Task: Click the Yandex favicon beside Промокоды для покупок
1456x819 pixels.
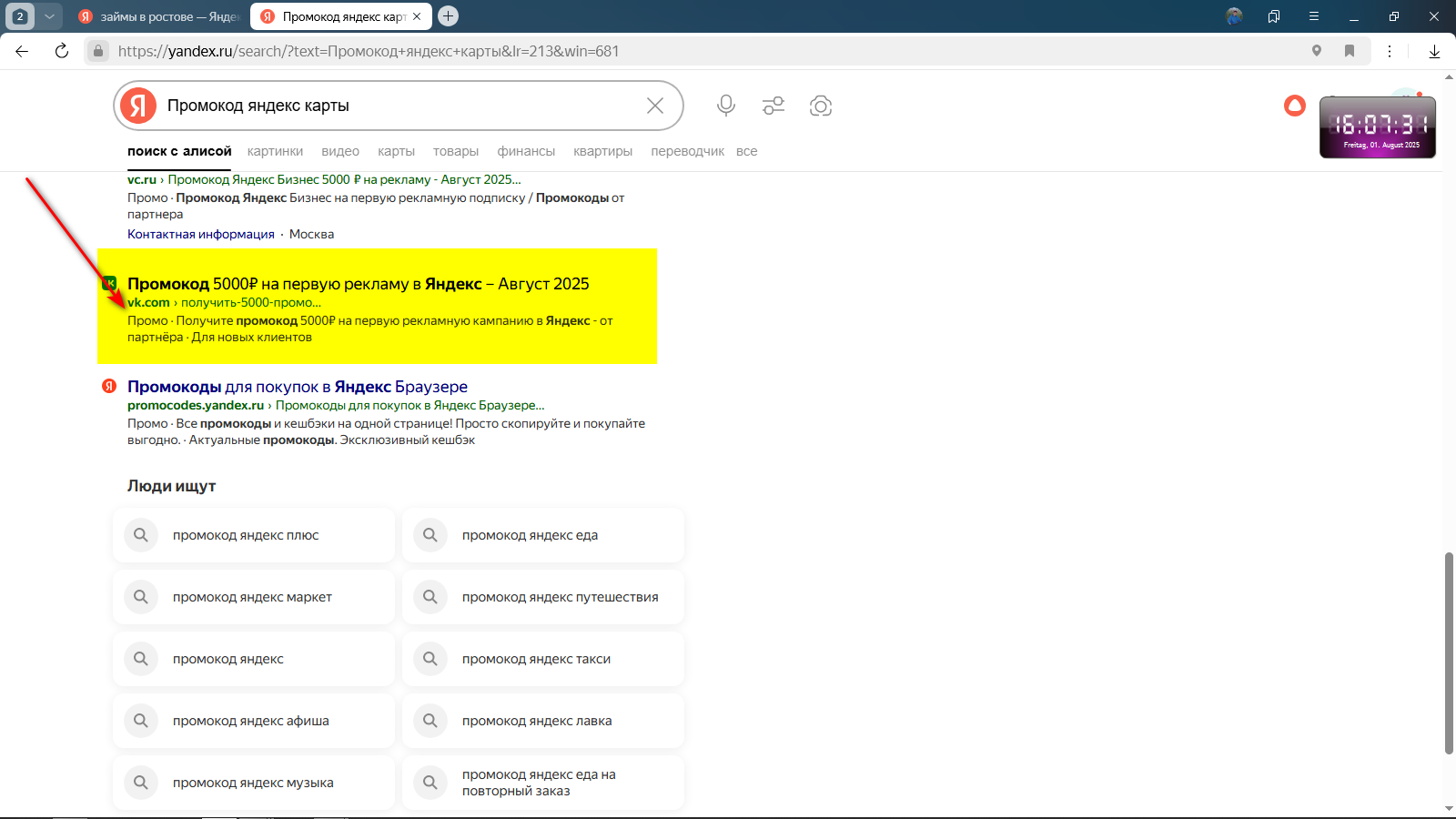Action: tap(109, 386)
